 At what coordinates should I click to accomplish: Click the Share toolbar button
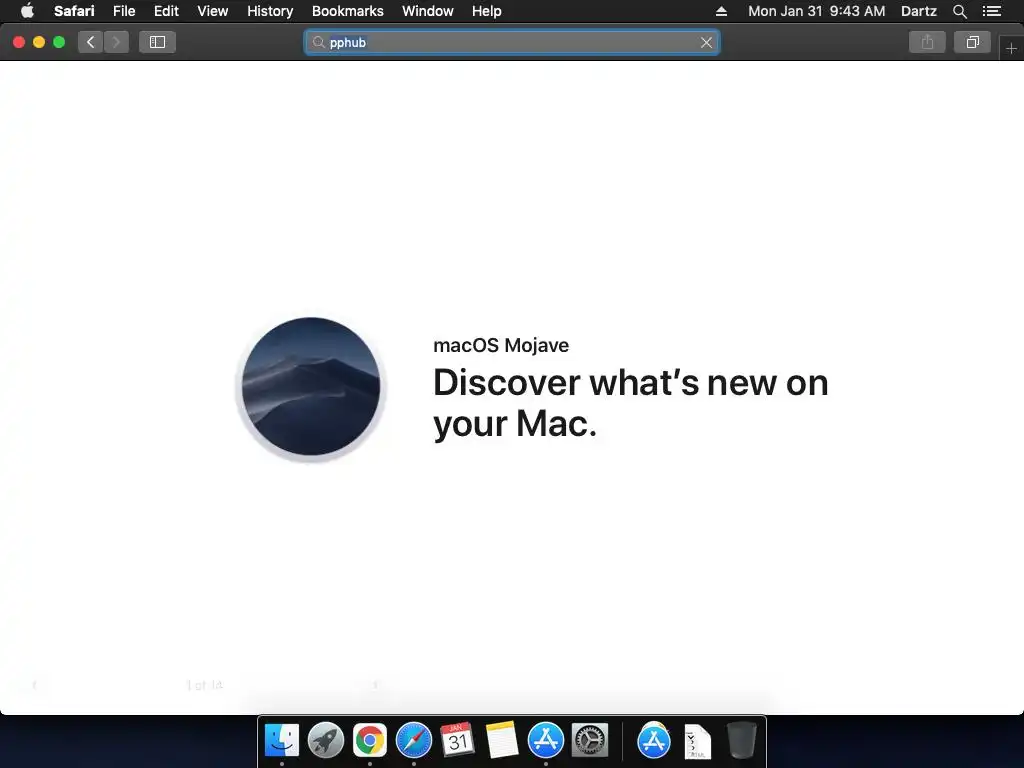tap(927, 42)
